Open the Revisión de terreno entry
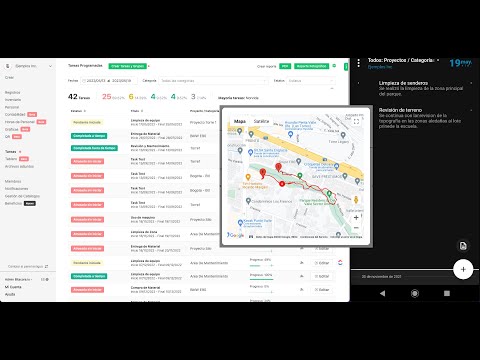 point(420,118)
